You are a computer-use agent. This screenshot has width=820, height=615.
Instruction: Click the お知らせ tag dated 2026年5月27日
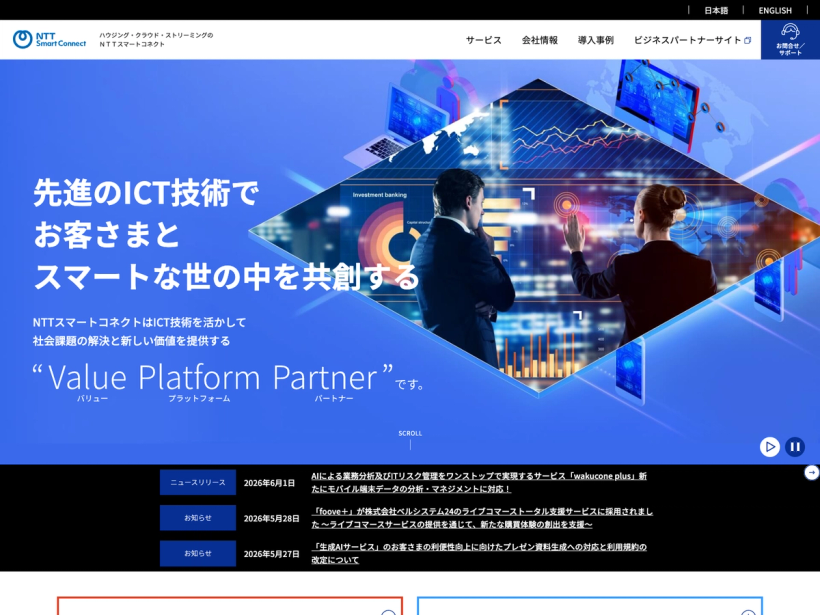(198, 553)
